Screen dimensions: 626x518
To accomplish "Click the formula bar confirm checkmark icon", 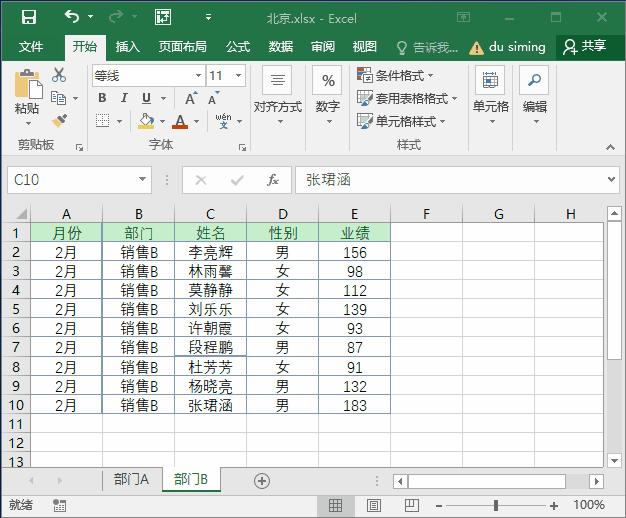I will point(237,181).
